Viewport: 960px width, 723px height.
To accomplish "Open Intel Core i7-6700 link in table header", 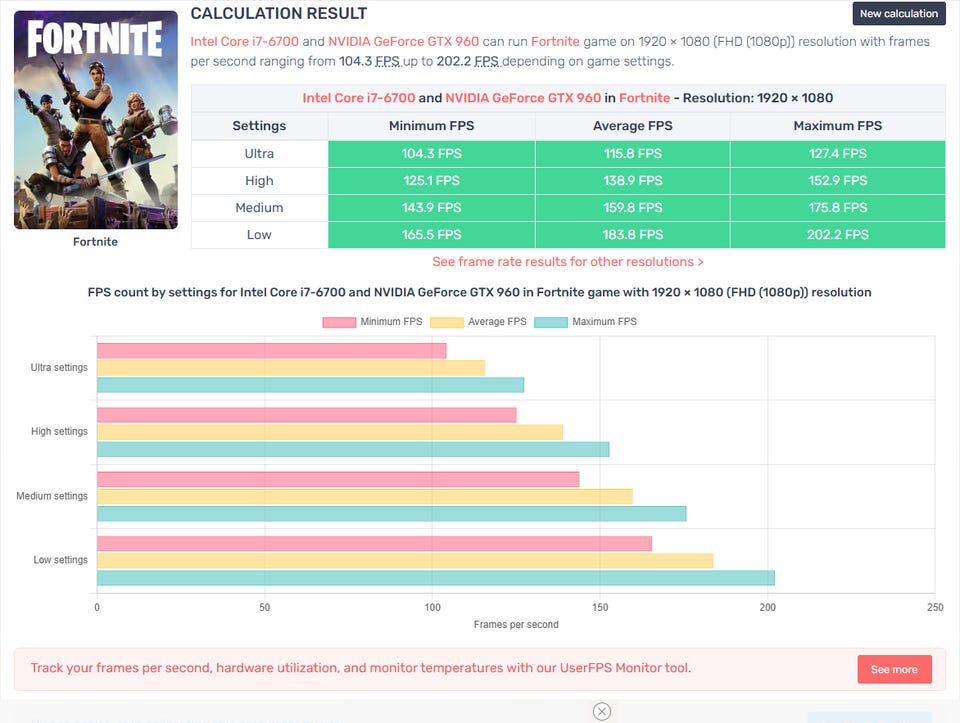I will pyautogui.click(x=359, y=98).
